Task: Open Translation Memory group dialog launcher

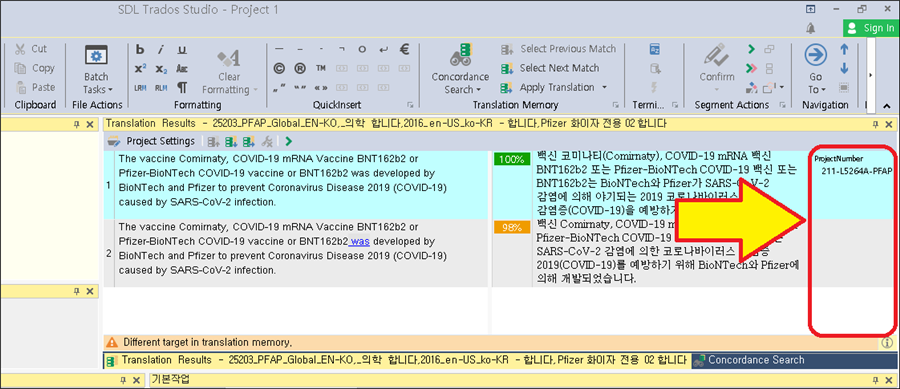Action: pyautogui.click(x=615, y=105)
